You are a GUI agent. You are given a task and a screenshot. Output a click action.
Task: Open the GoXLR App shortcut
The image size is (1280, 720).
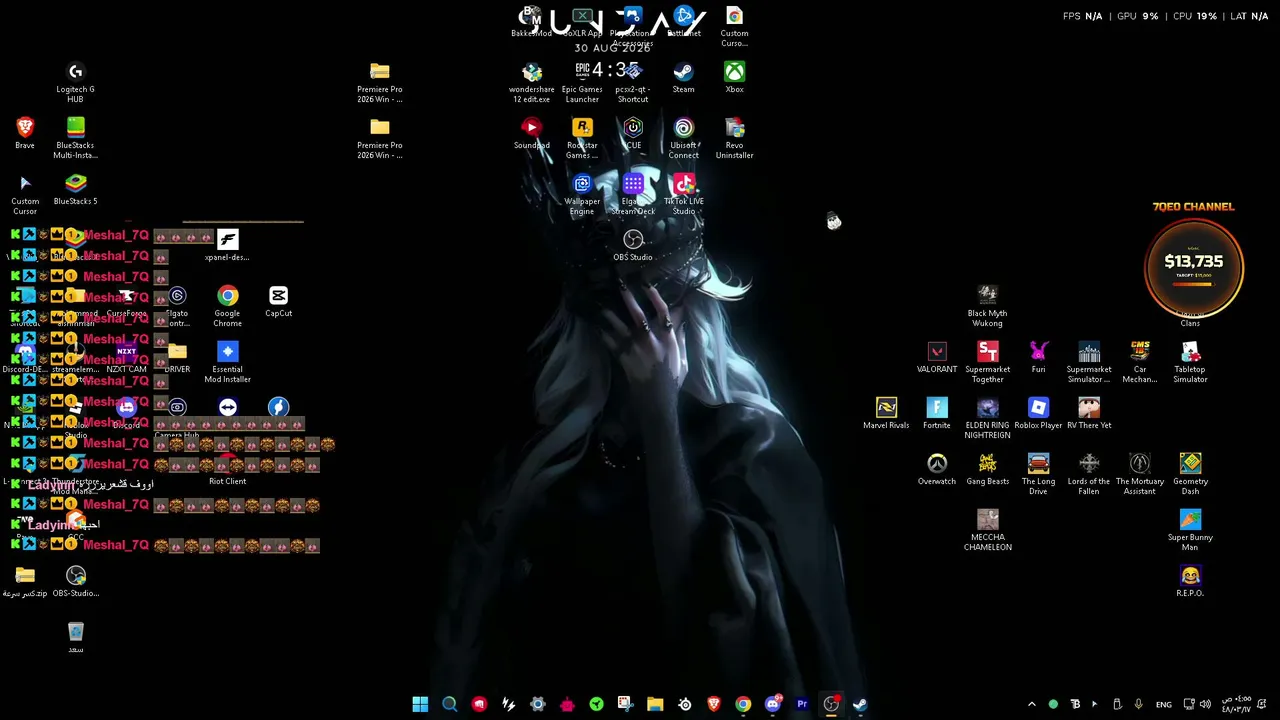pos(582,22)
